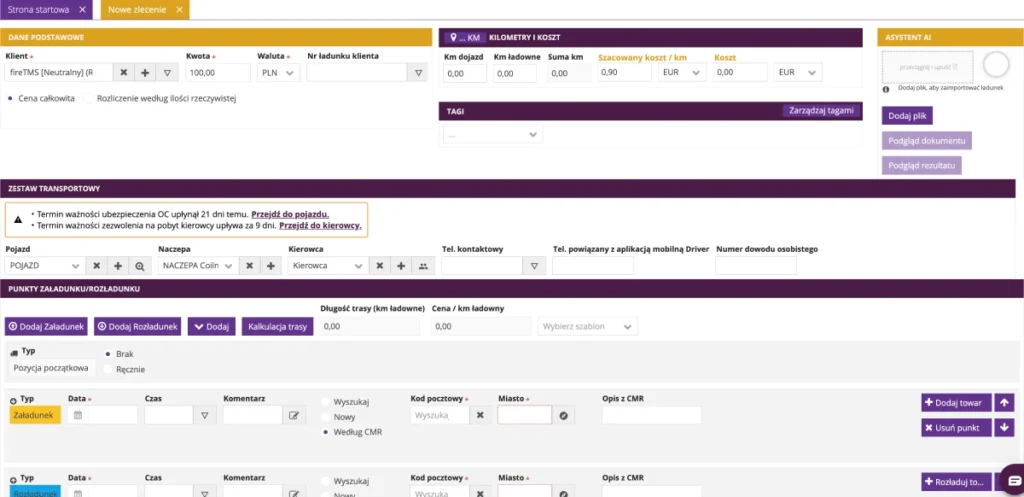Add new trailer with plus icon

pyautogui.click(x=270, y=266)
